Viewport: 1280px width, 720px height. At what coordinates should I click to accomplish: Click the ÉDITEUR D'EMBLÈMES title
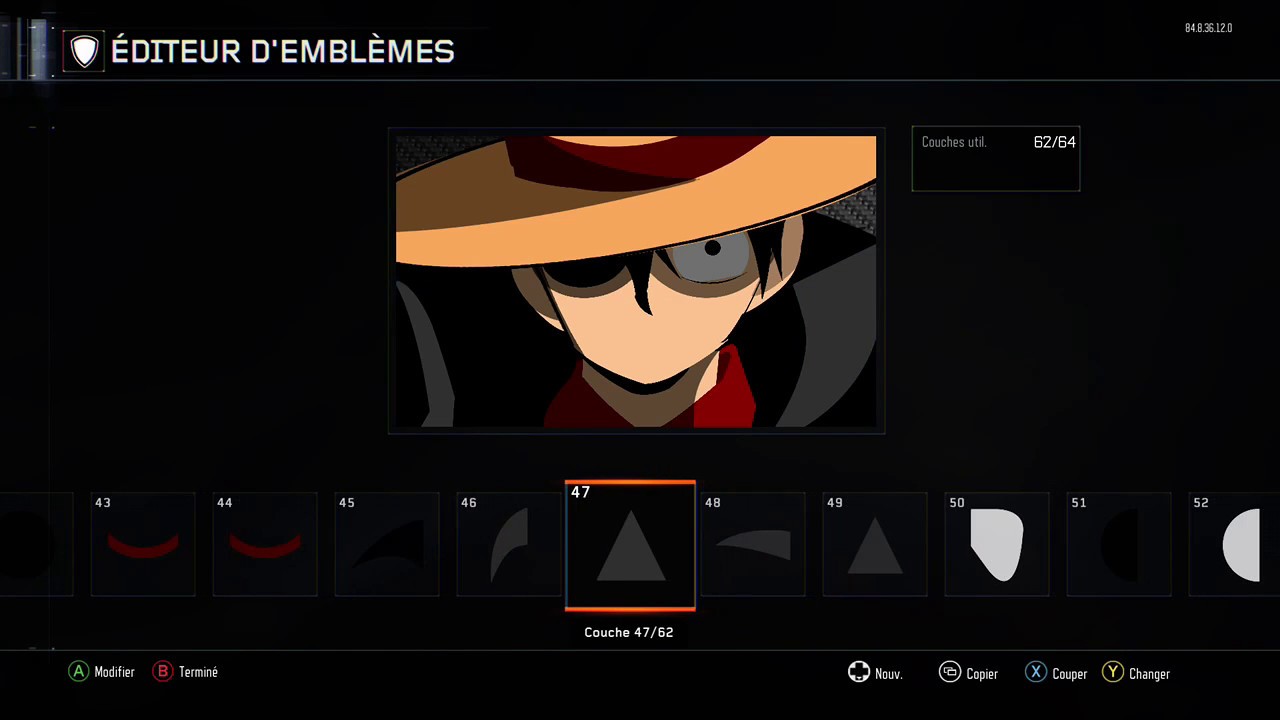[x=283, y=51]
